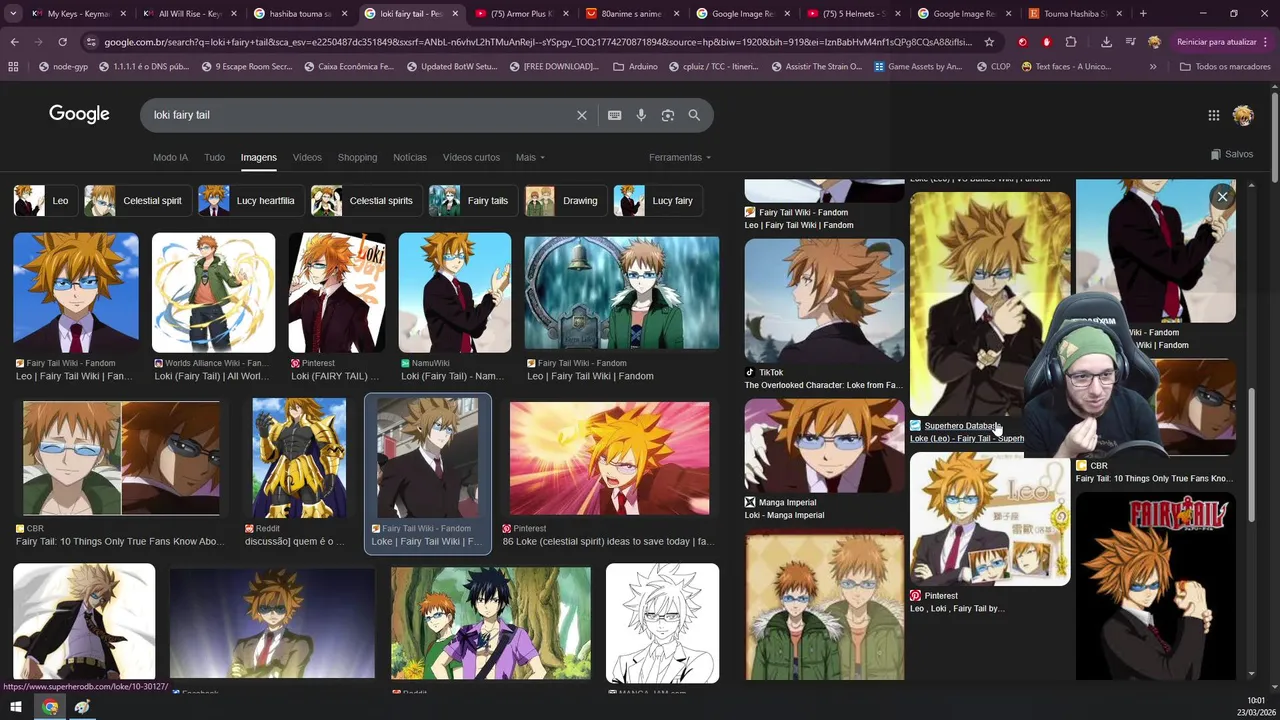Image resolution: width=1280 pixels, height=720 pixels.
Task: Close the image preview side panel
Action: click(x=1222, y=197)
